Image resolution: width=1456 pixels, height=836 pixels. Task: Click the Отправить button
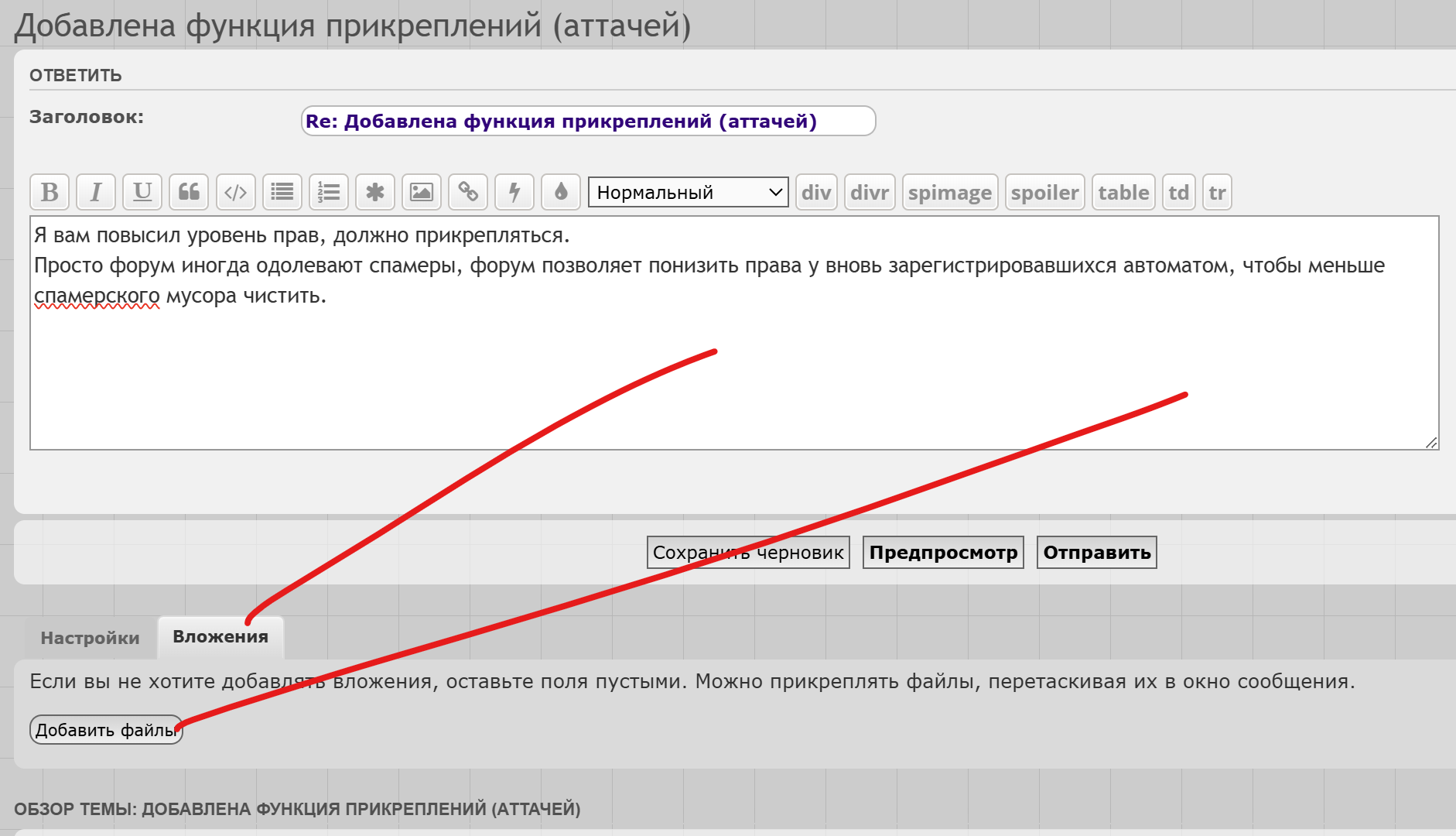[1096, 552]
